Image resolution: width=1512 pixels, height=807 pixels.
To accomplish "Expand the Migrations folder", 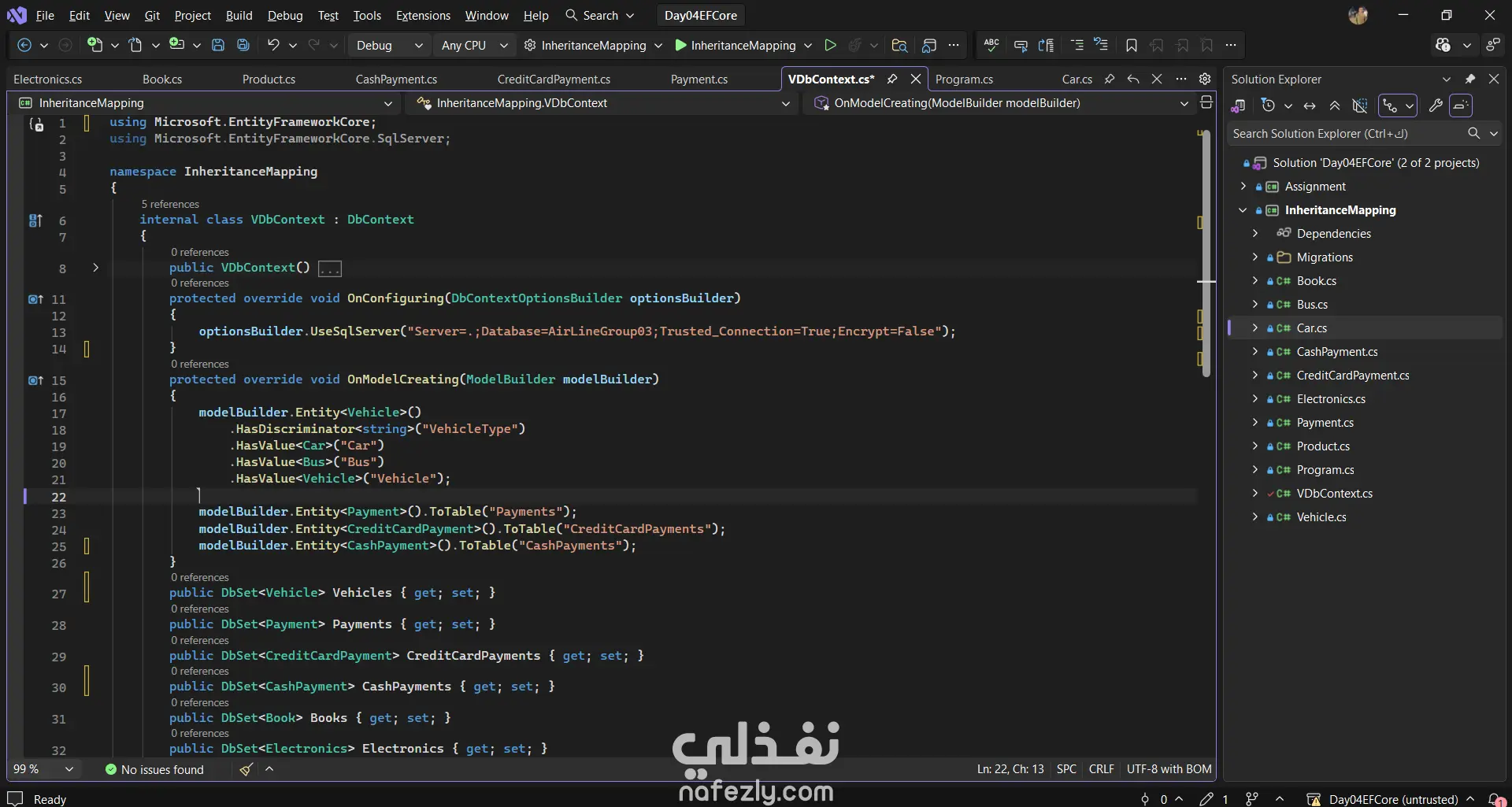I will point(1254,257).
